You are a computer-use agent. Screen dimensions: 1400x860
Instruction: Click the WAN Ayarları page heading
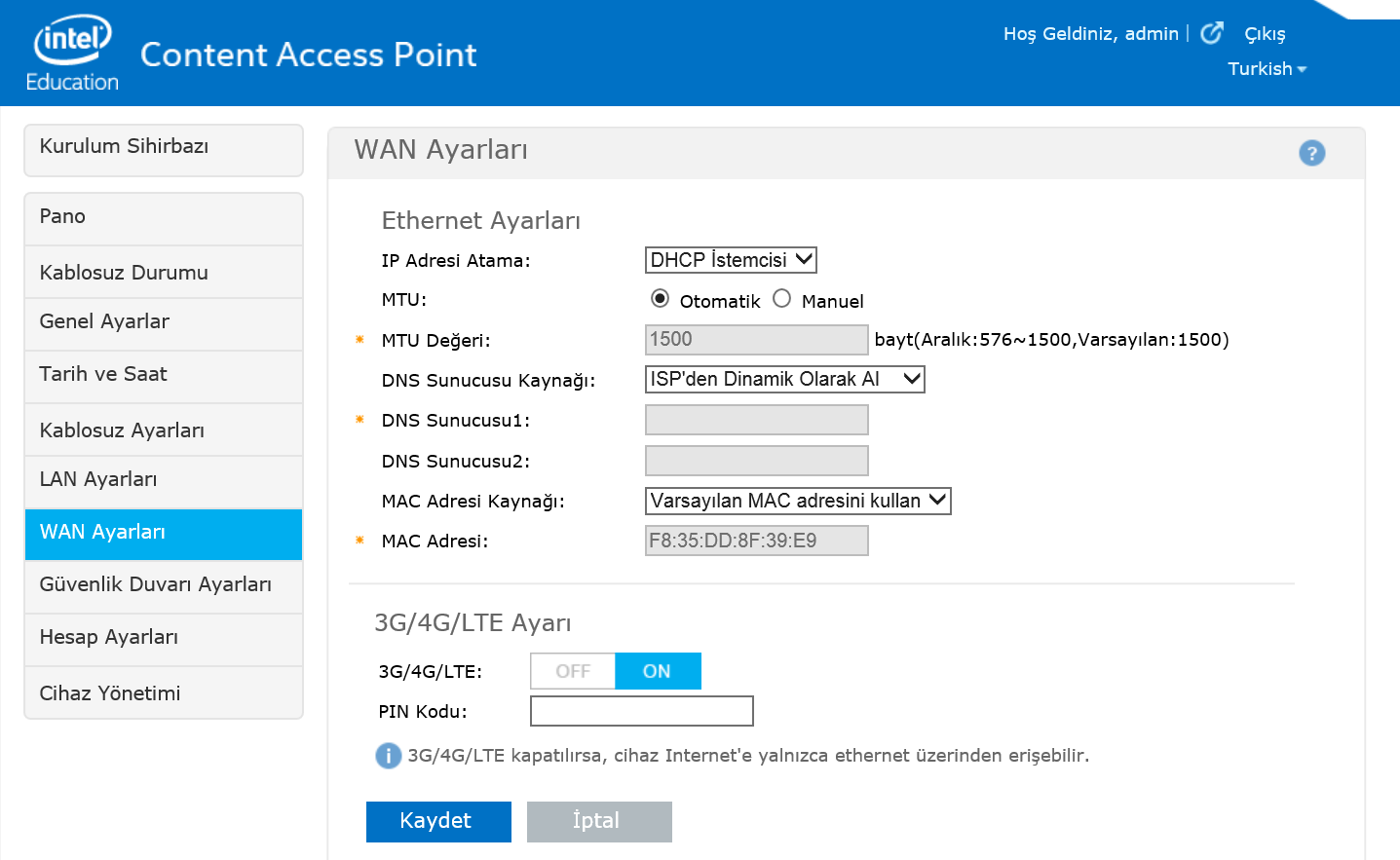pyautogui.click(x=441, y=150)
